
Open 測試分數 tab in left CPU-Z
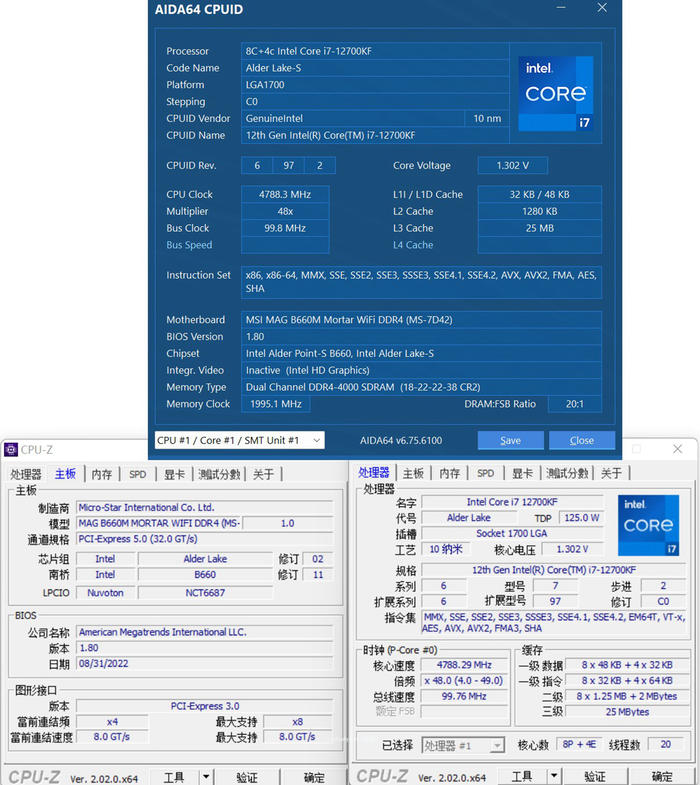pyautogui.click(x=219, y=474)
